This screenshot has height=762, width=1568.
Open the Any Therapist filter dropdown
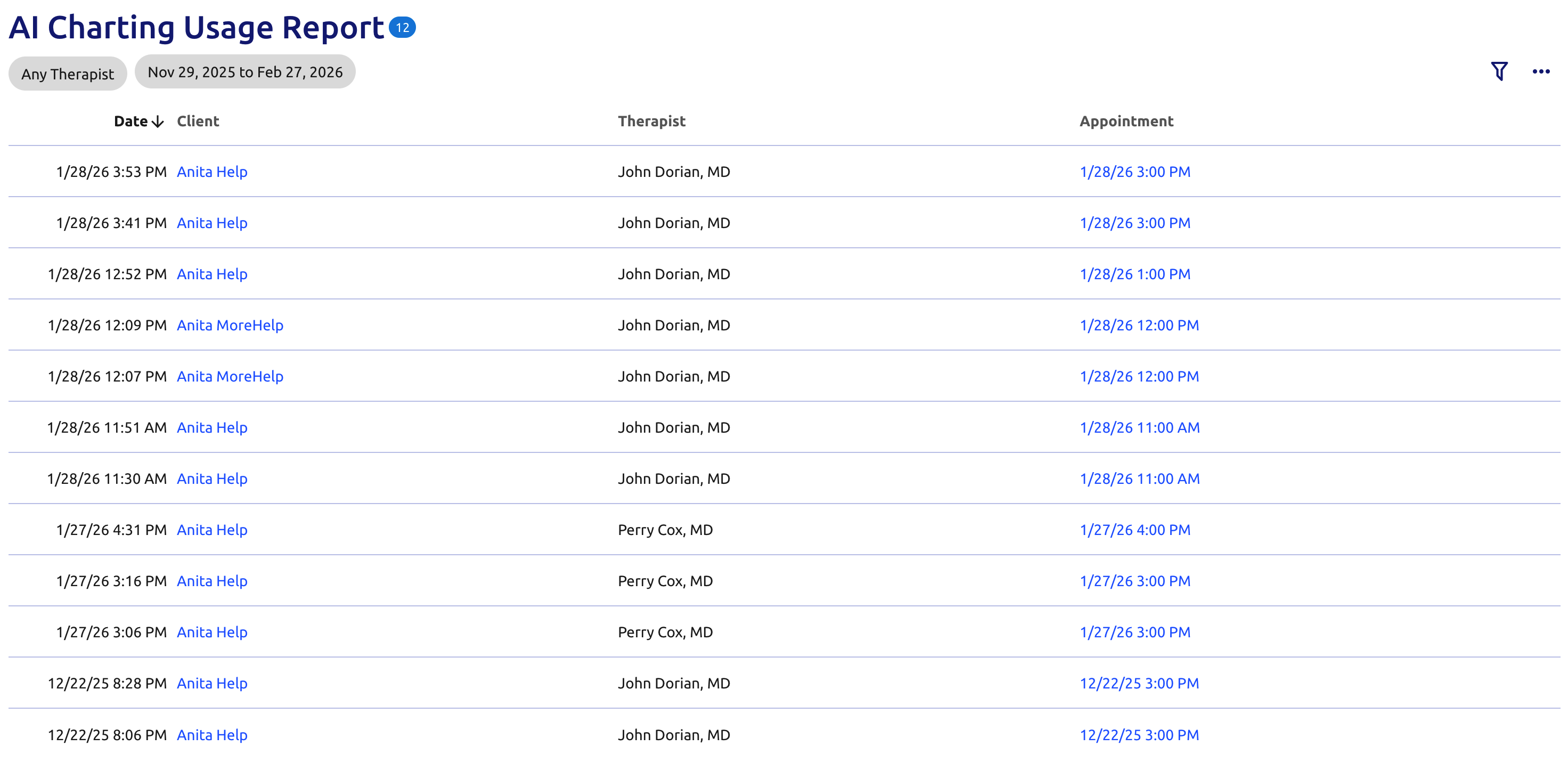(x=68, y=74)
